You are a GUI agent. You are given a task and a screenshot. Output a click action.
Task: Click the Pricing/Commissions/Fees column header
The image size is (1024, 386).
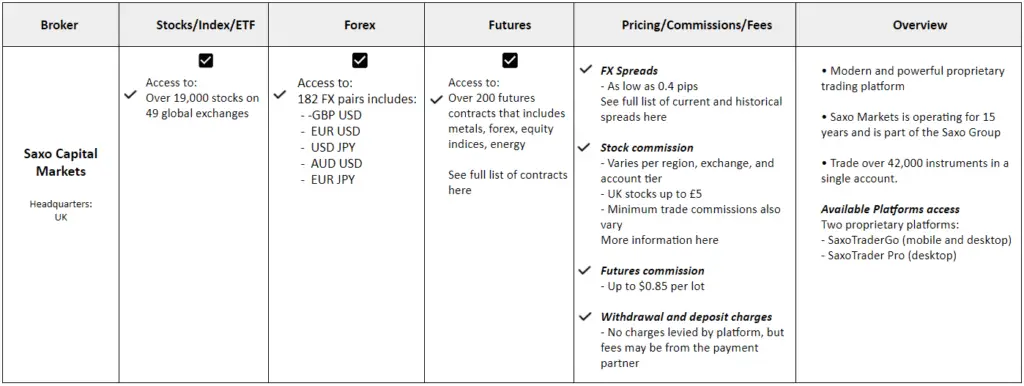pyautogui.click(x=697, y=25)
